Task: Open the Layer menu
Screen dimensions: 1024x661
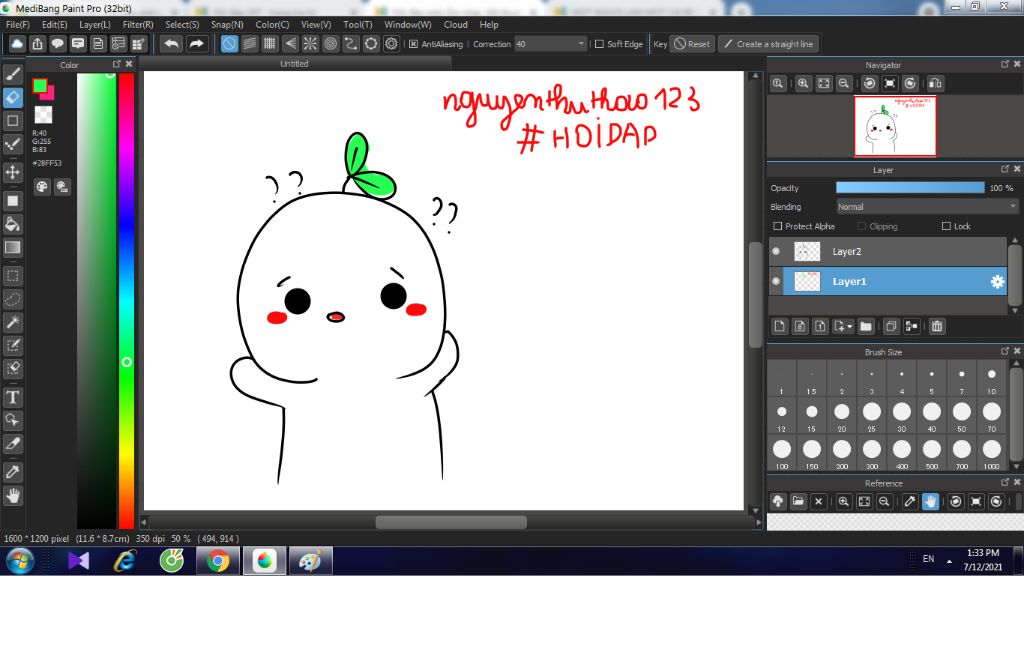Action: (x=95, y=24)
